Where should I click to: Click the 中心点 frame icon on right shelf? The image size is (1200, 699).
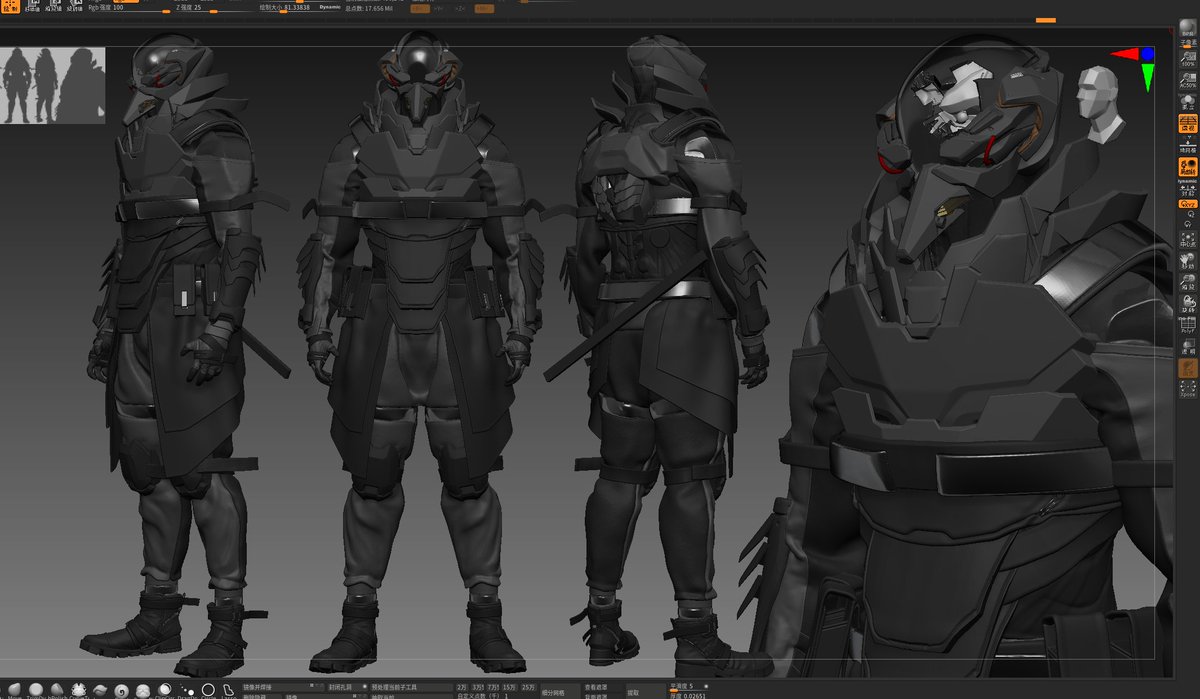pyautogui.click(x=1187, y=240)
